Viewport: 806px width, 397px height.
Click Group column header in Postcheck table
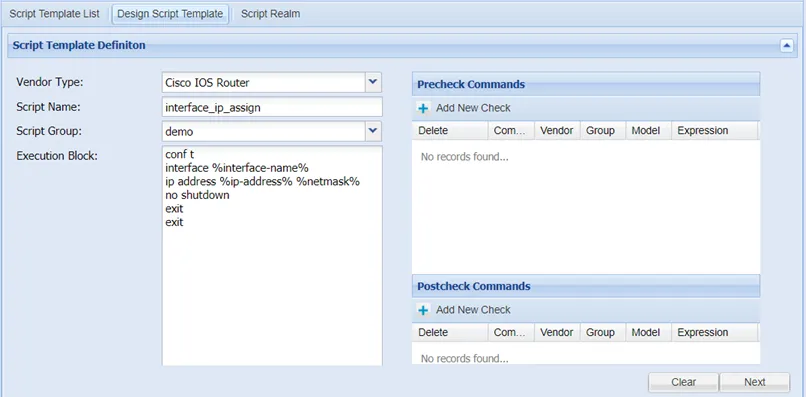[x=603, y=332]
